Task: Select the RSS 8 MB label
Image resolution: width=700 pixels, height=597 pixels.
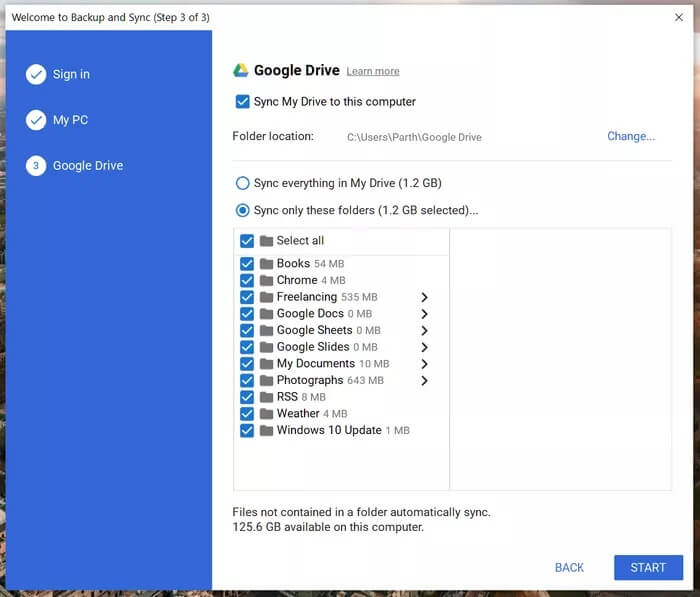Action: (301, 397)
